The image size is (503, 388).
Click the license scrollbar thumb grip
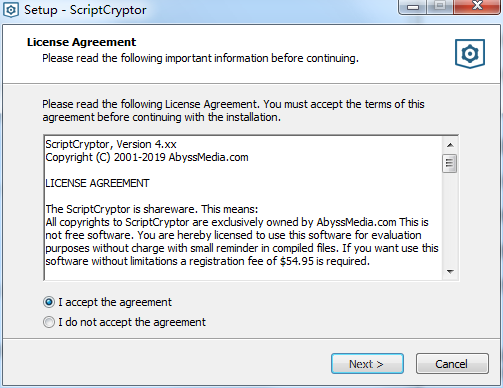coord(450,163)
